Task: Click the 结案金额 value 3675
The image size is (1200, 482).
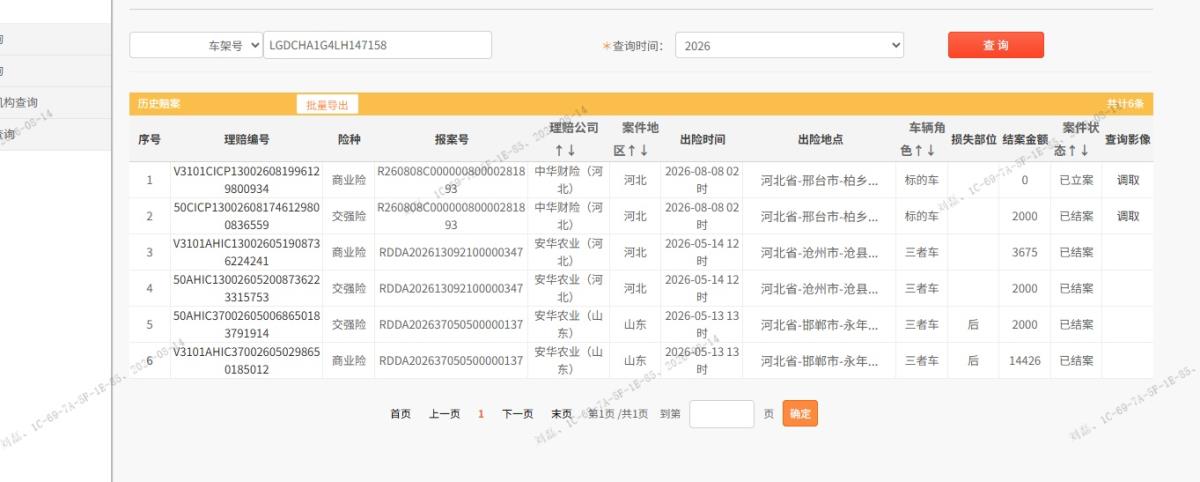Action: [x=1025, y=252]
